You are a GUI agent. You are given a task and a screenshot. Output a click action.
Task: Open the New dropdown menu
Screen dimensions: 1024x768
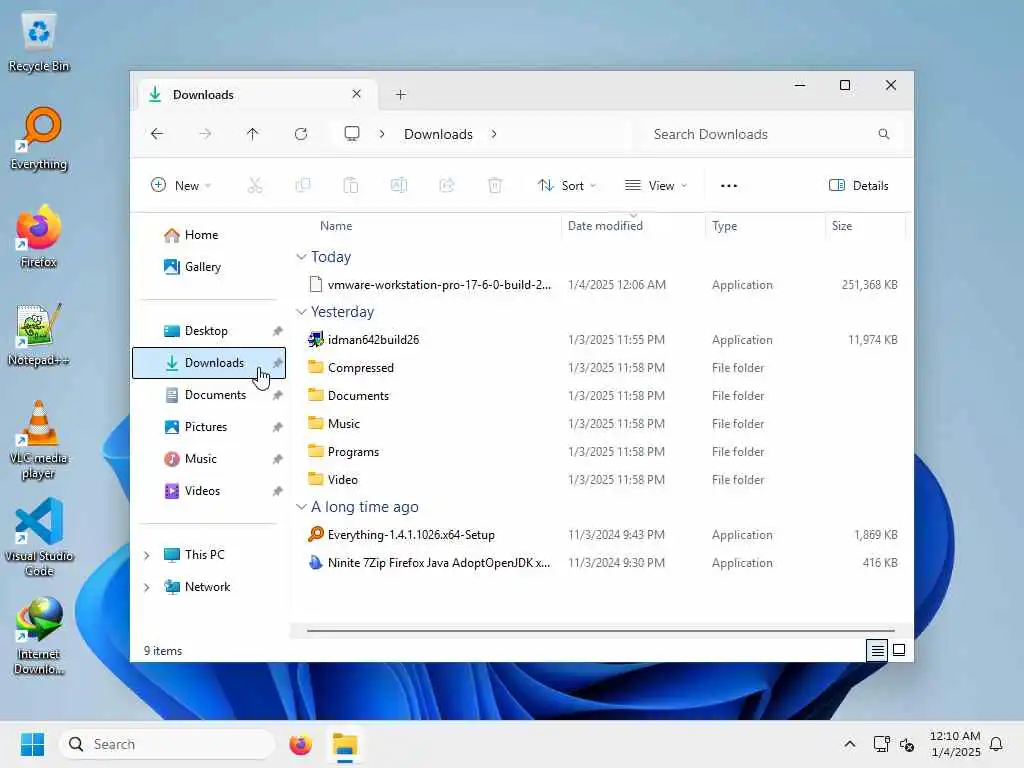tap(181, 185)
